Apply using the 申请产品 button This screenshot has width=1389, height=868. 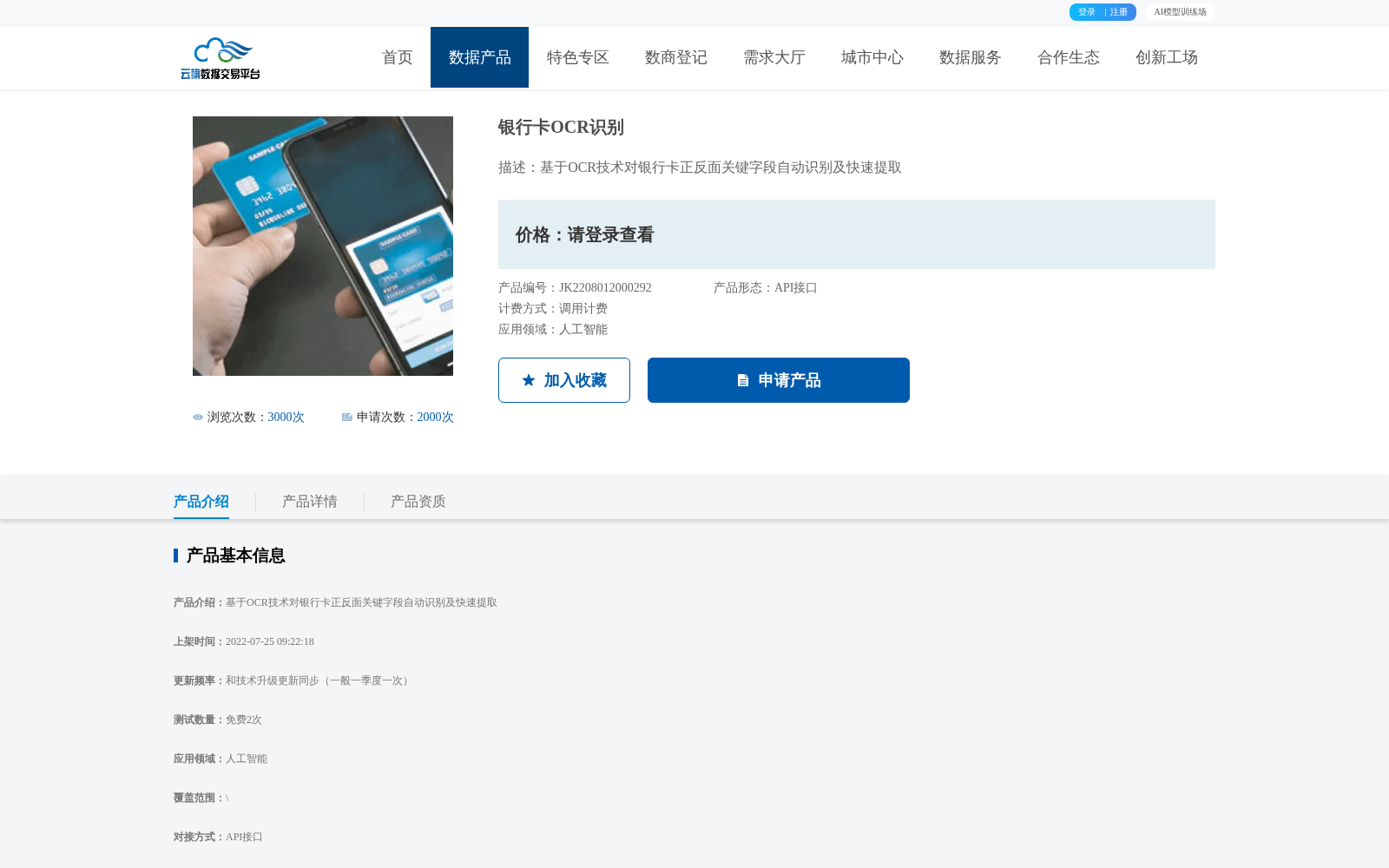[779, 380]
